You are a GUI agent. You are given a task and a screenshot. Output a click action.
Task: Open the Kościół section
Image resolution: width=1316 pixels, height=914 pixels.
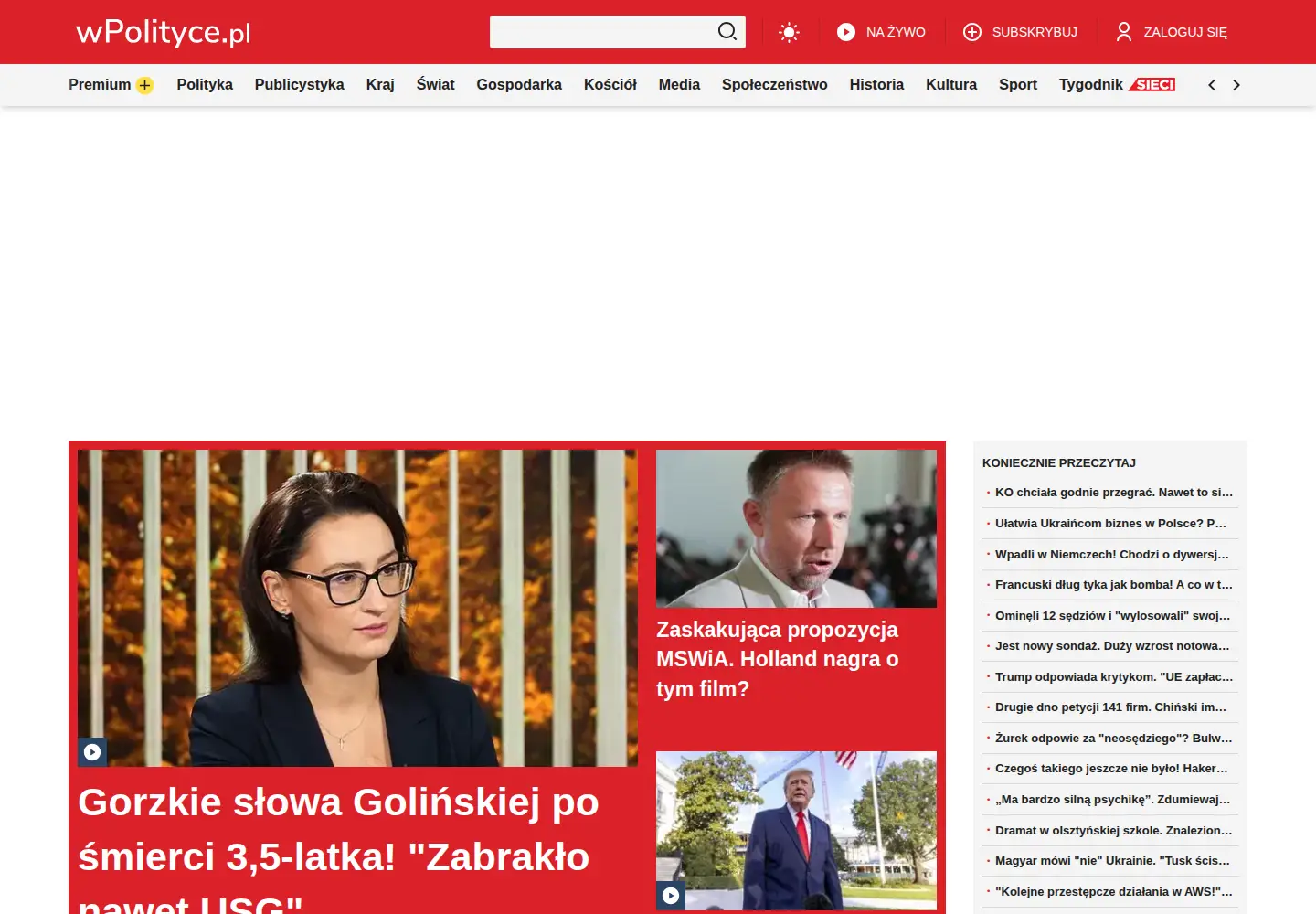610,85
